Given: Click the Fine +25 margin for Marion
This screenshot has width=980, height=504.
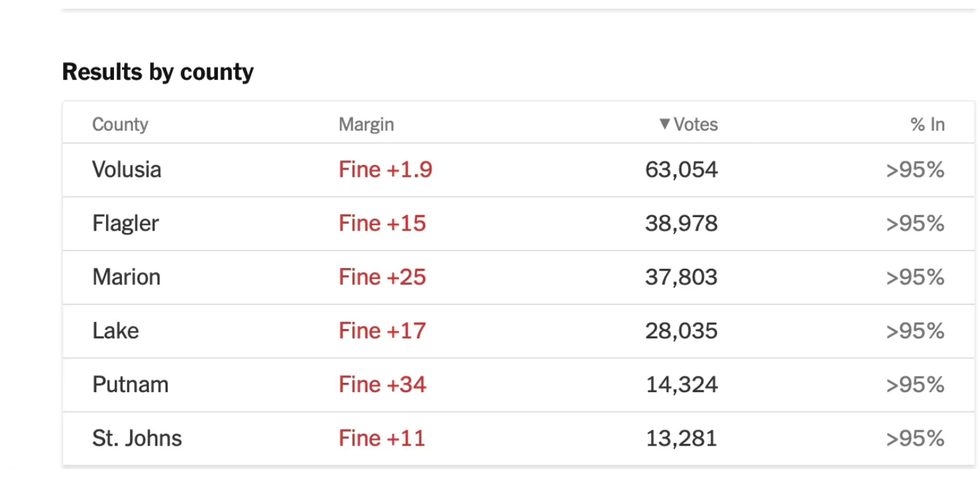Looking at the screenshot, I should [x=382, y=277].
